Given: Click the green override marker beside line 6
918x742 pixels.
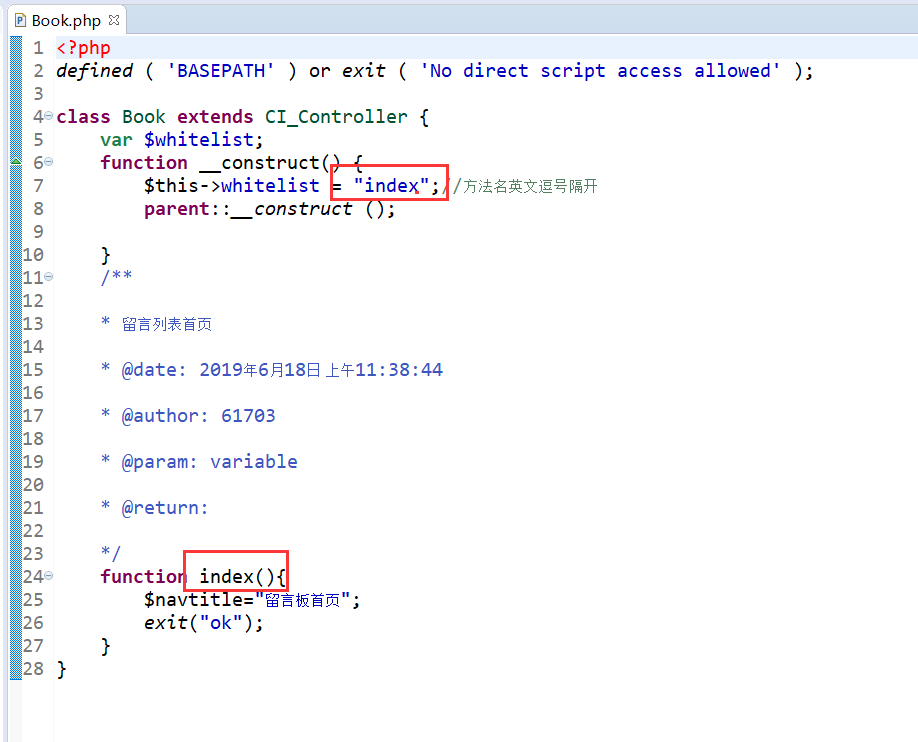Looking at the screenshot, I should pyautogui.click(x=15, y=162).
